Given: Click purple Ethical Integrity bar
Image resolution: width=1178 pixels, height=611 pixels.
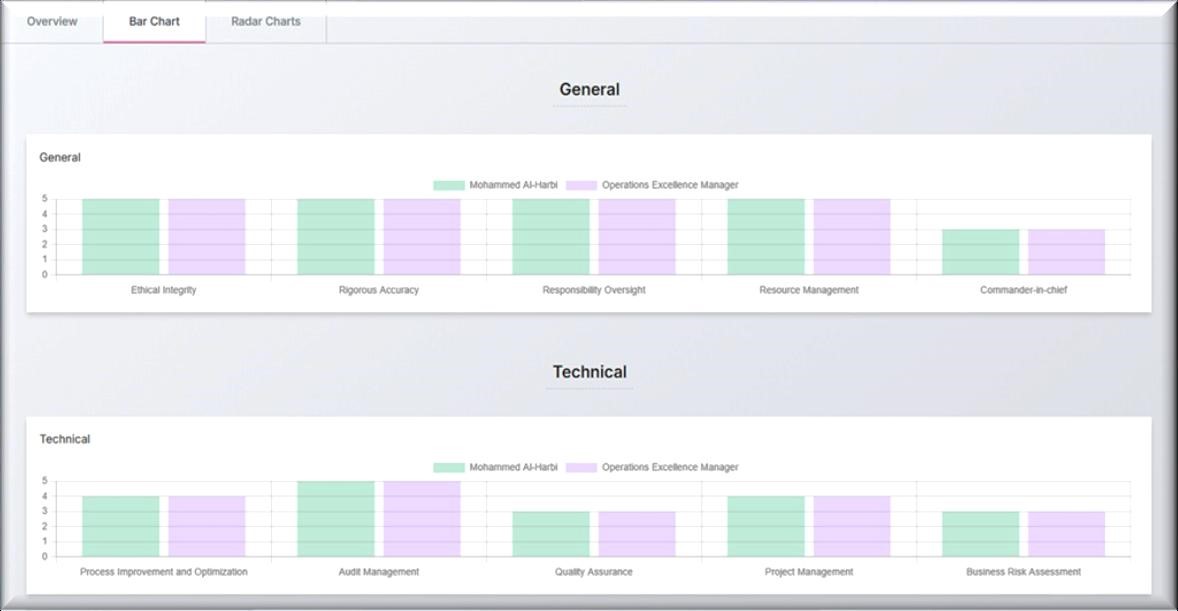Looking at the screenshot, I should [x=207, y=237].
